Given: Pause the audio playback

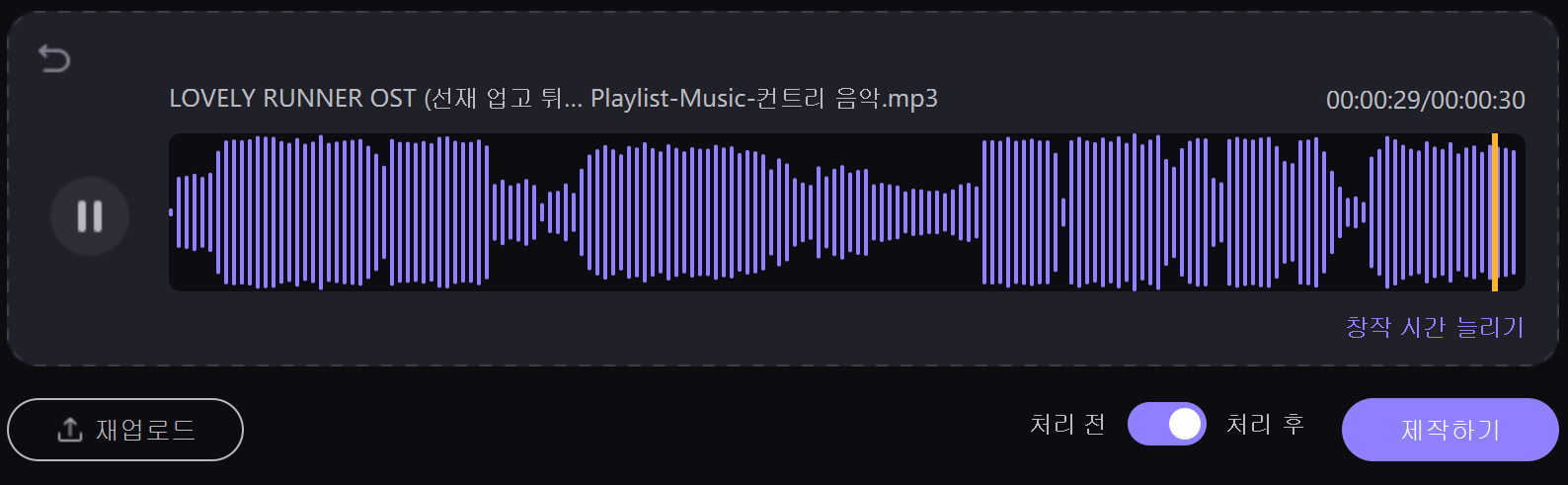Looking at the screenshot, I should click(90, 216).
